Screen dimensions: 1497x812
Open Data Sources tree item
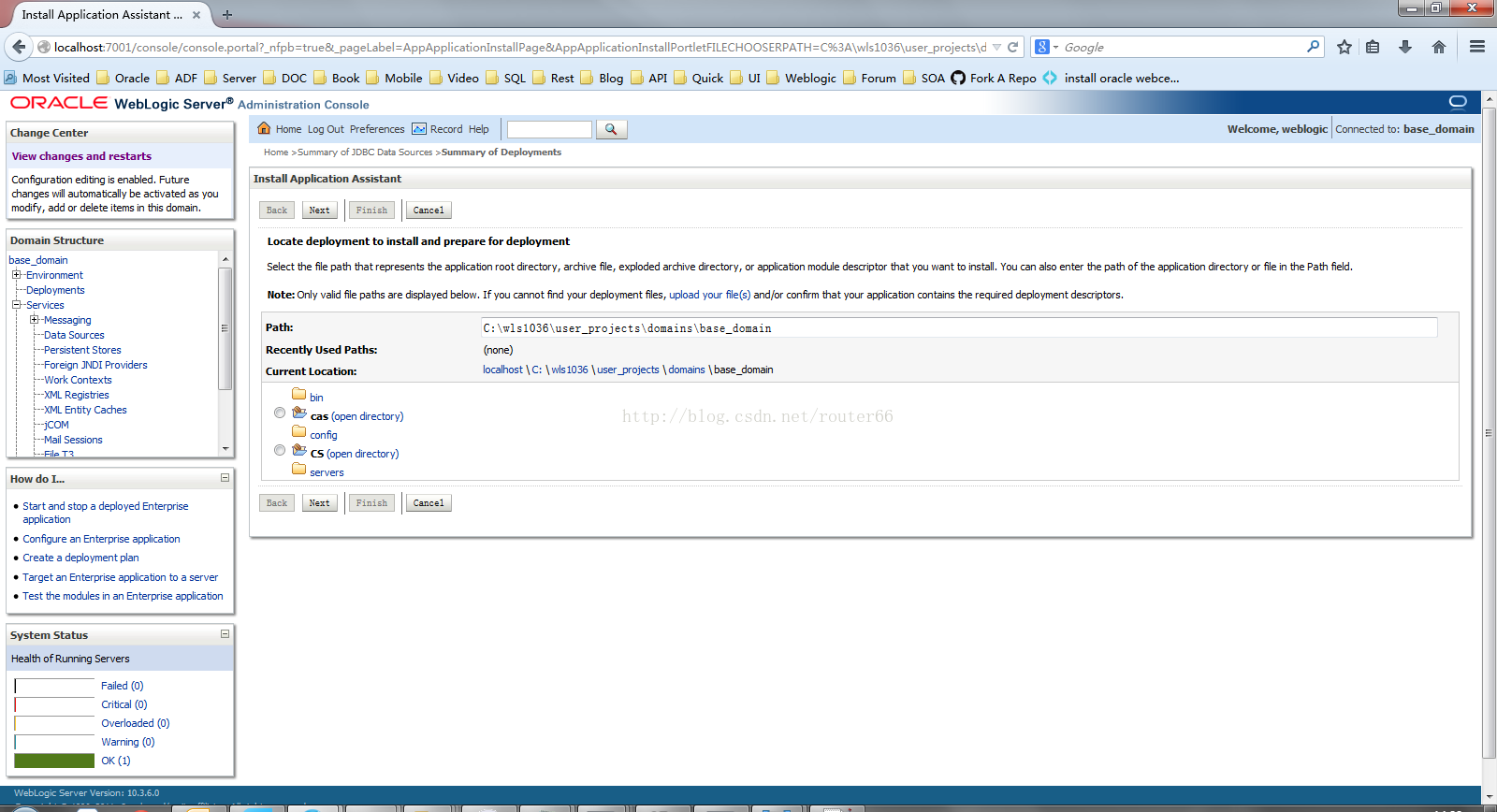[74, 335]
